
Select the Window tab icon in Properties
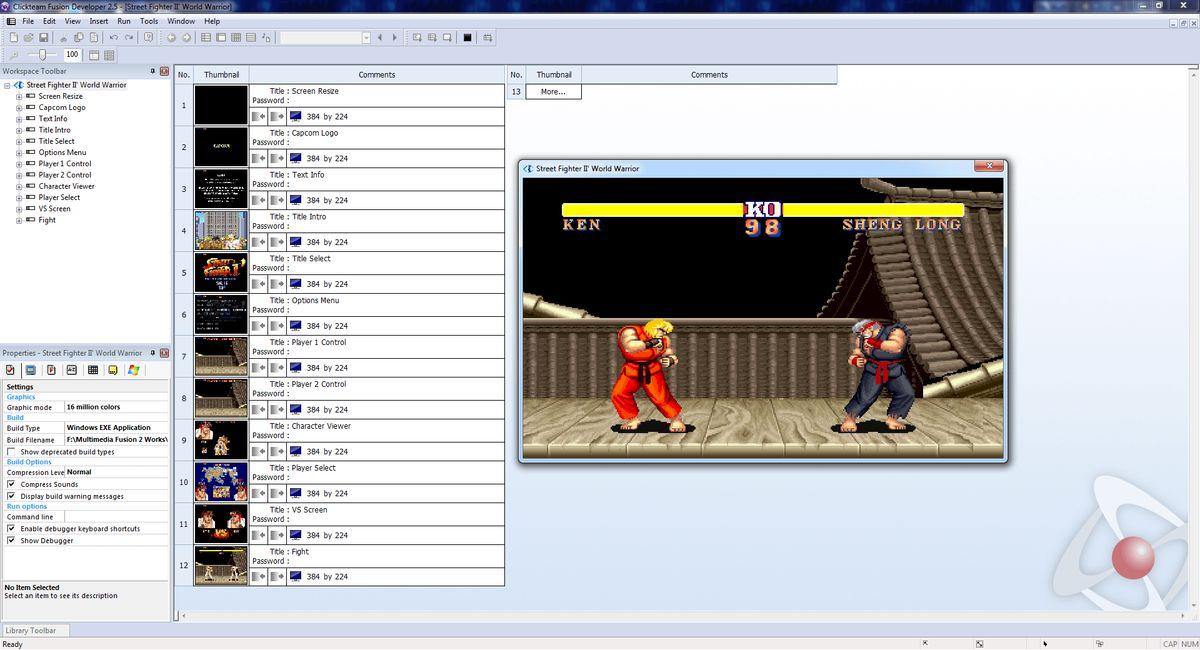31,370
